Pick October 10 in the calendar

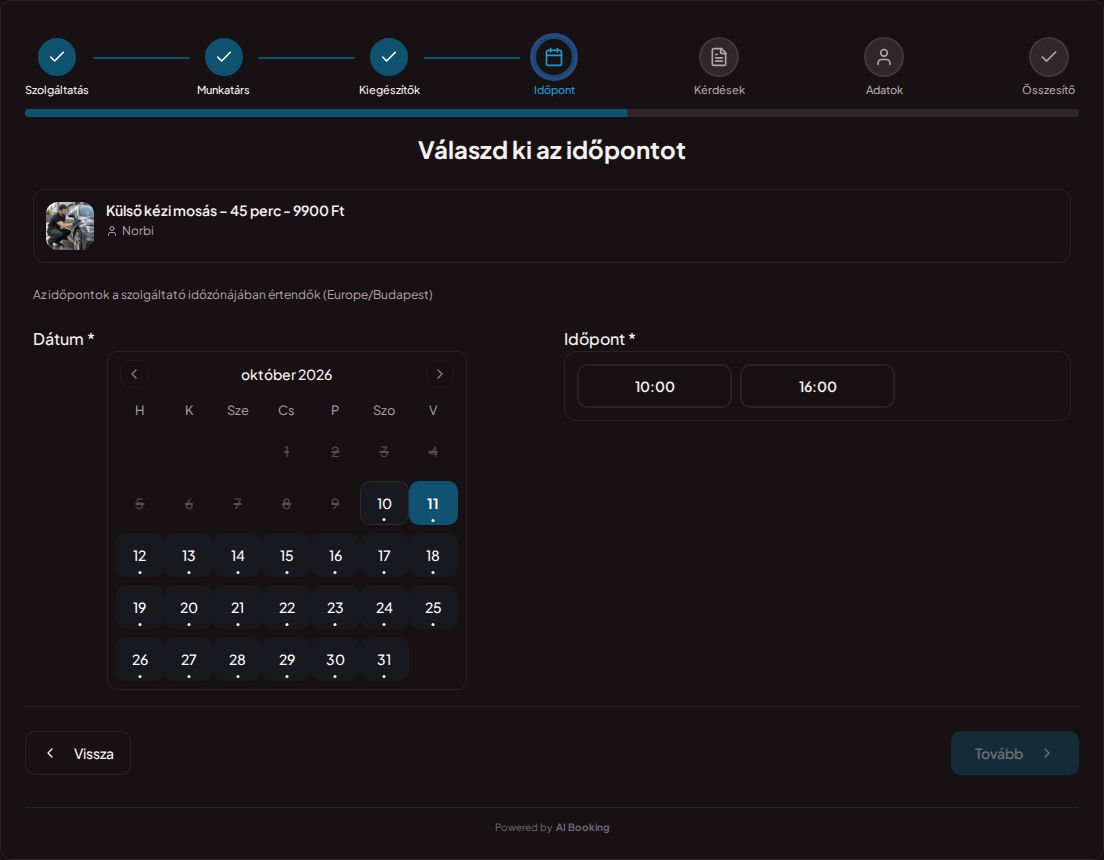pos(384,503)
